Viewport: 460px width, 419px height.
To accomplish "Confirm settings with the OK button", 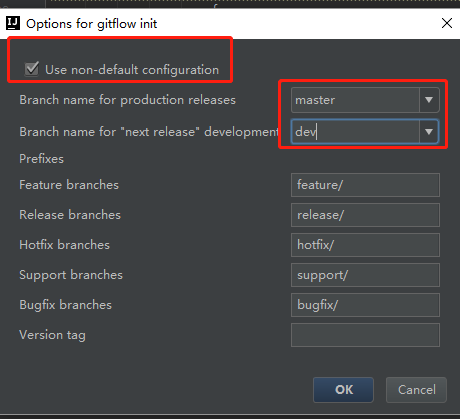I will coord(343,390).
